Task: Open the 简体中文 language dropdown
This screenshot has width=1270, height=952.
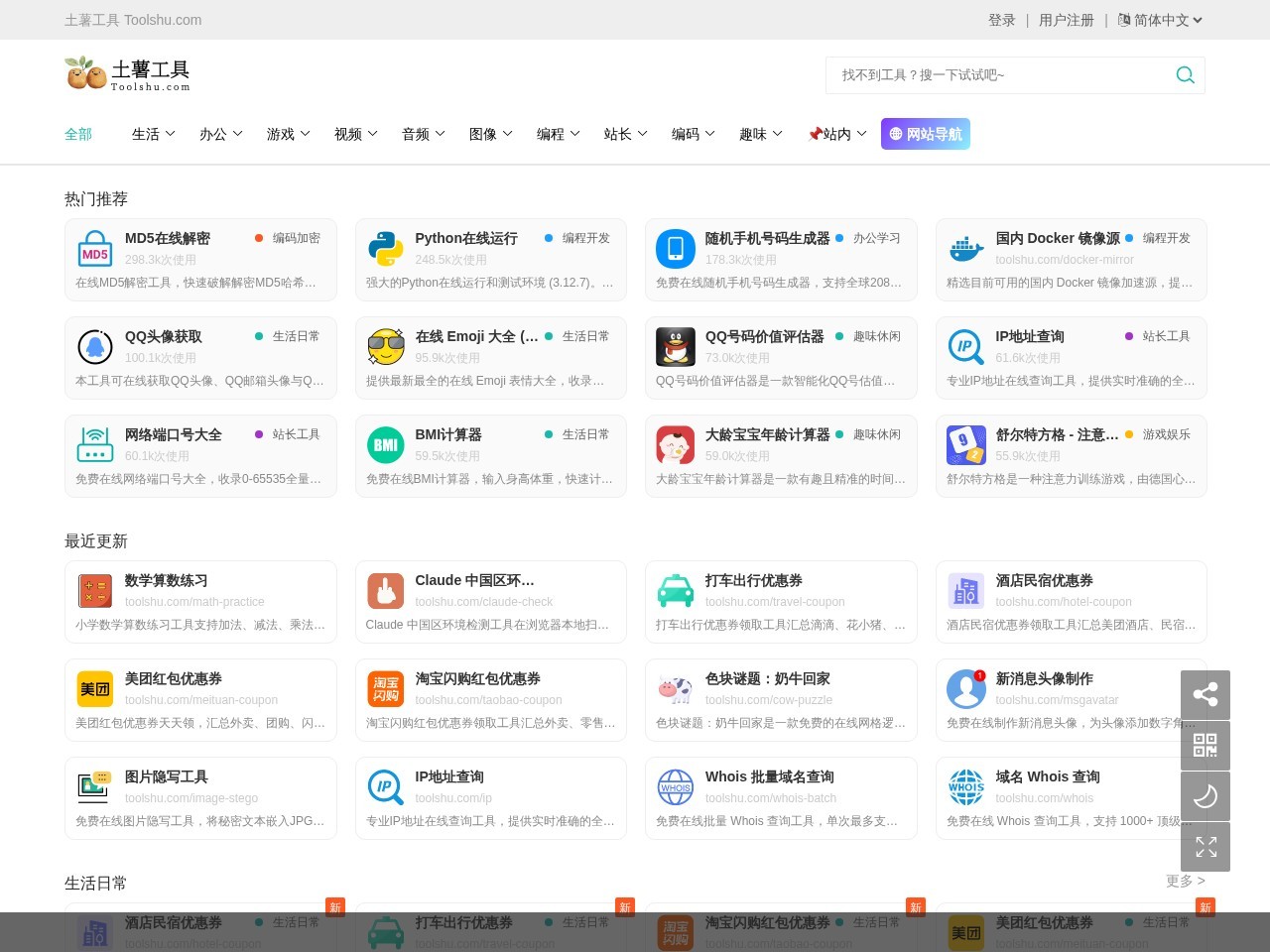Action: pos(1160,20)
